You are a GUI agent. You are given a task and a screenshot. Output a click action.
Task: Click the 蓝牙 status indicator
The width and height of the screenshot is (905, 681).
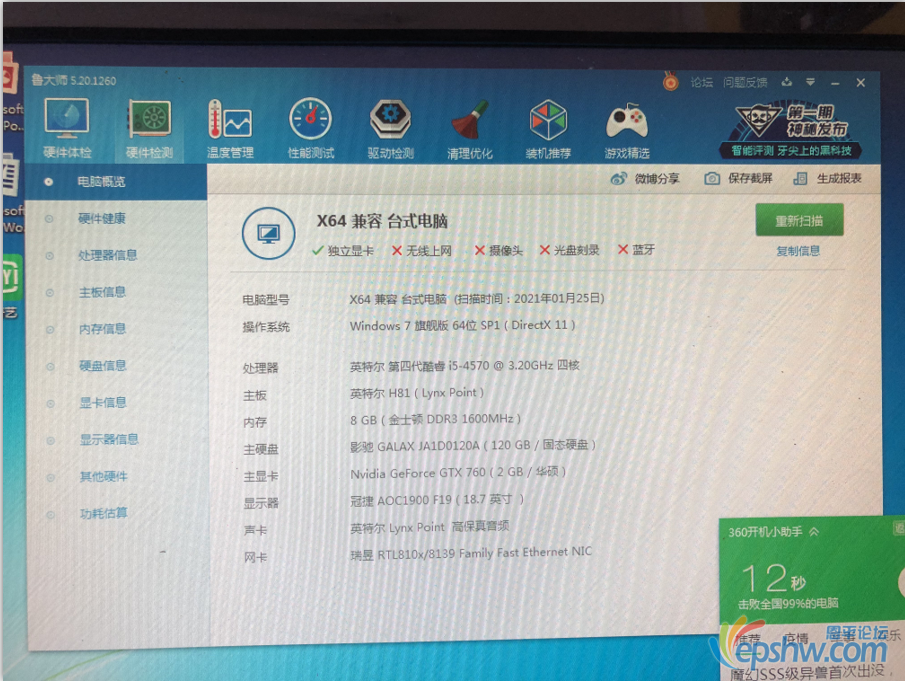click(x=637, y=249)
